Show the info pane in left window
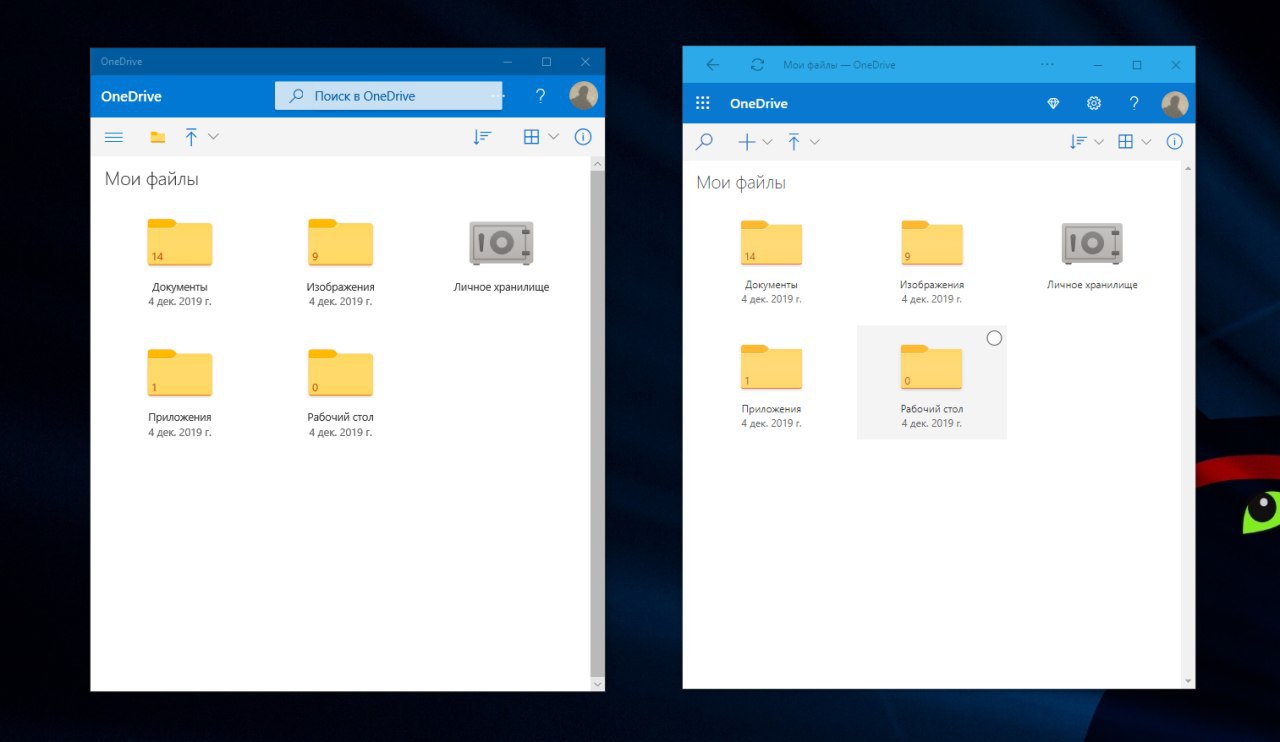This screenshot has width=1280, height=742. (x=583, y=137)
